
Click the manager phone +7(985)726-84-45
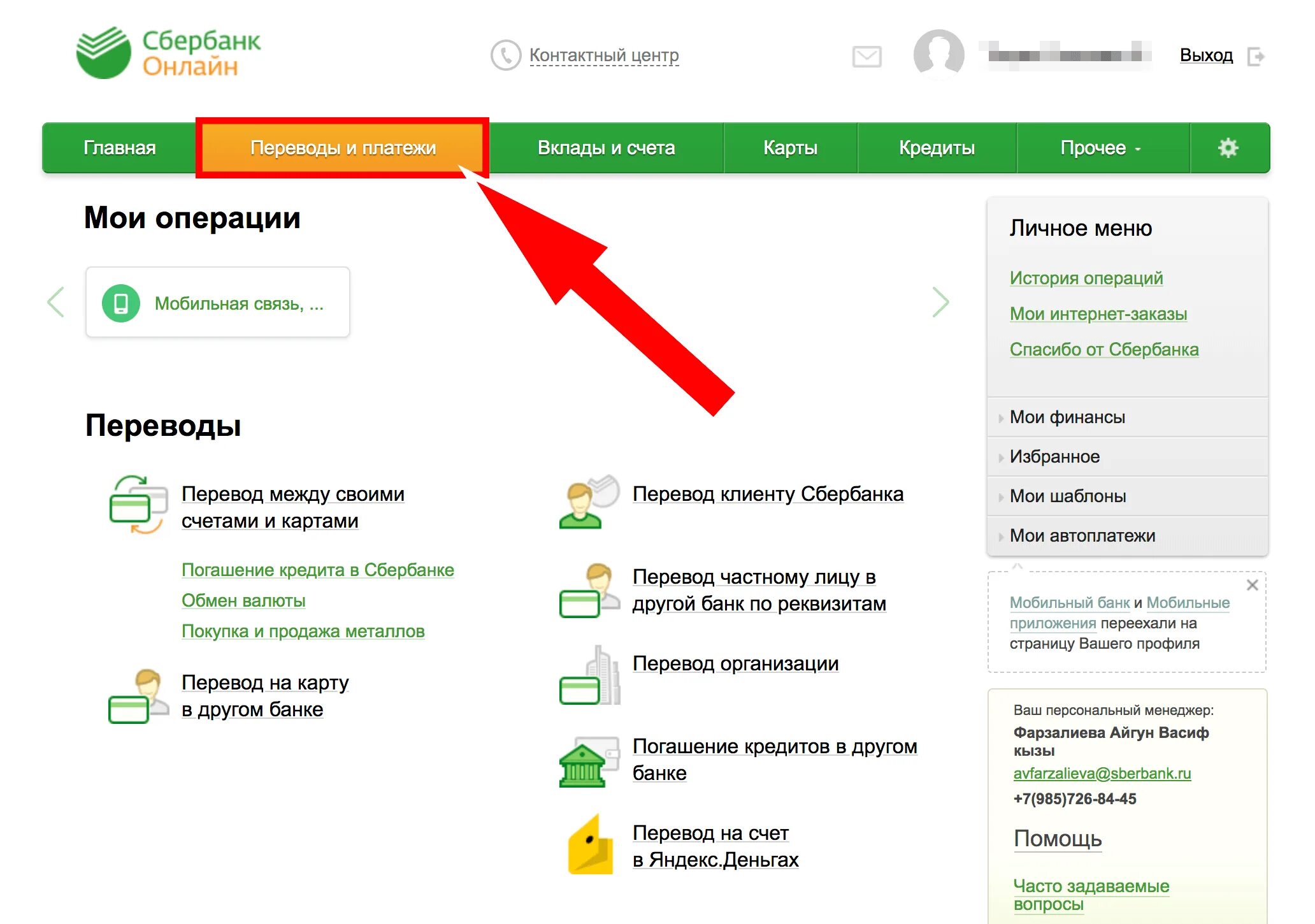1075,799
